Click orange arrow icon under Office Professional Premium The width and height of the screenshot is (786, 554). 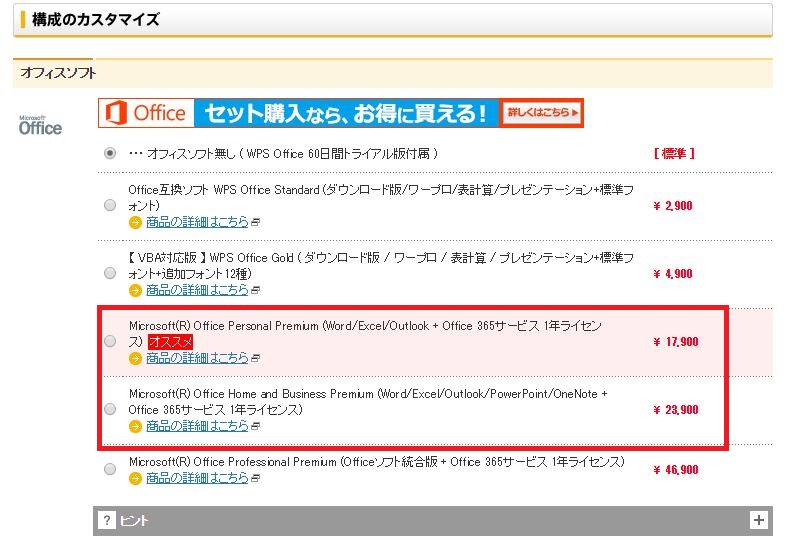(135, 479)
